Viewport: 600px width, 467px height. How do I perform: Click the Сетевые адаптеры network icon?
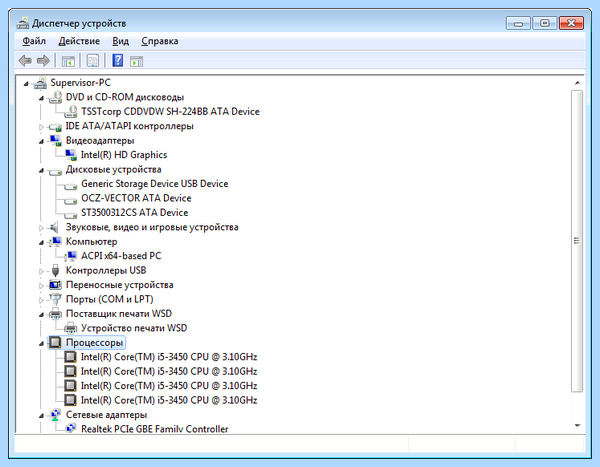55,414
